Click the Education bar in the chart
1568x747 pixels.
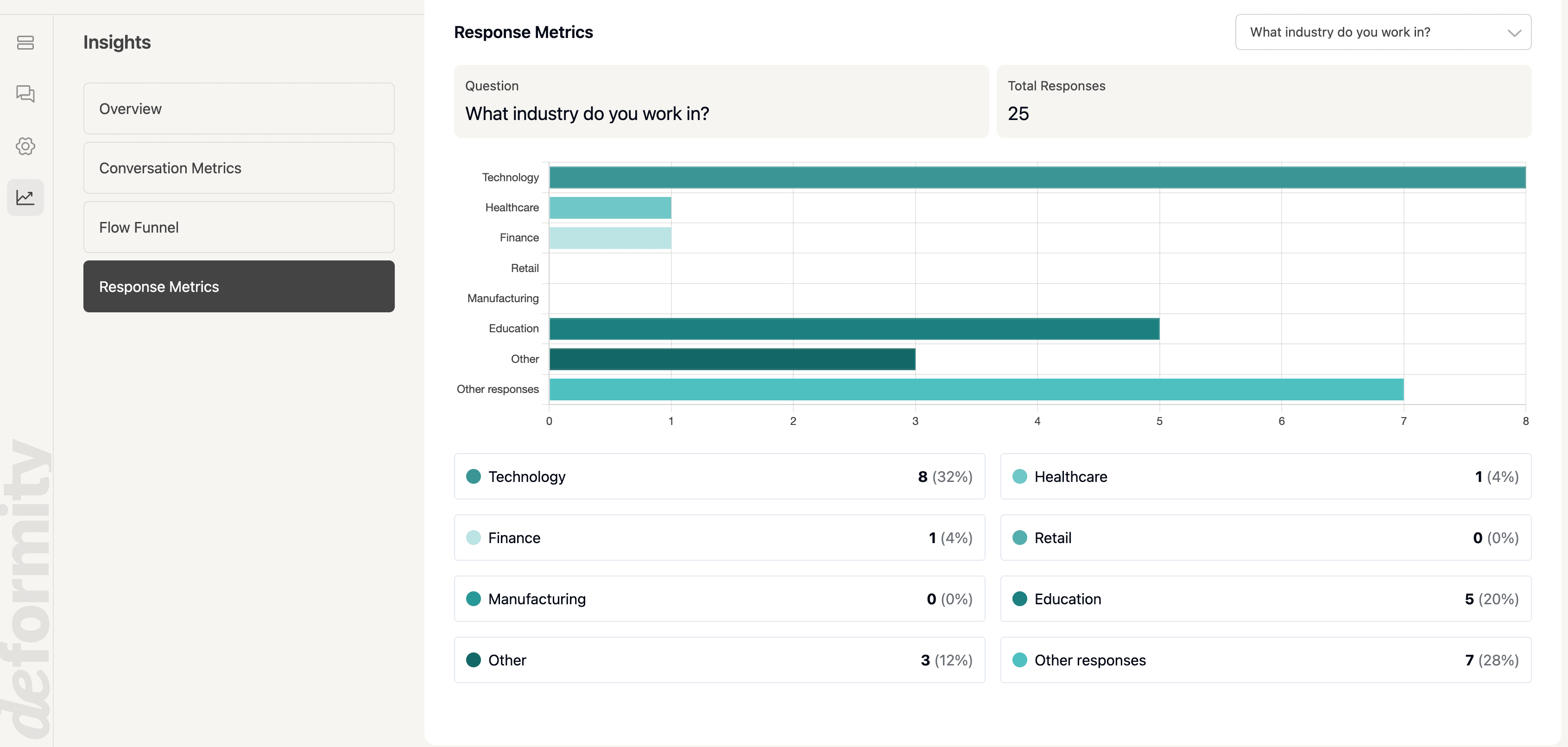(852, 329)
